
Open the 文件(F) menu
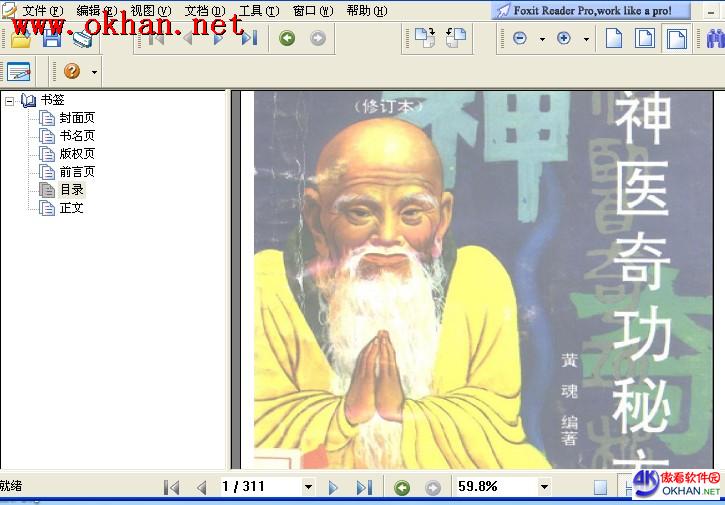(43, 10)
